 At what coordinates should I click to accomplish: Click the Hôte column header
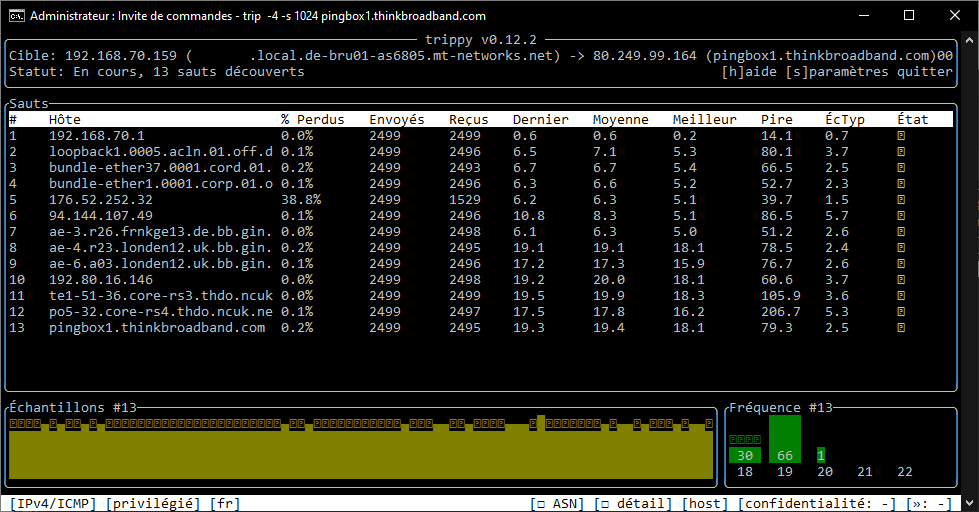[65, 119]
